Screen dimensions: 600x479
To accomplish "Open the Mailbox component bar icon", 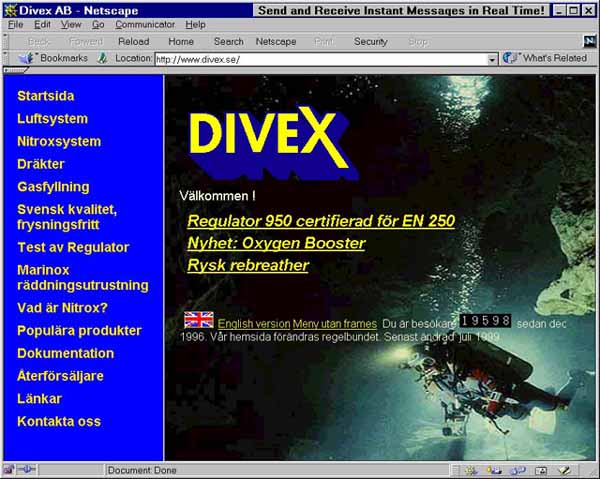I will [494, 470].
